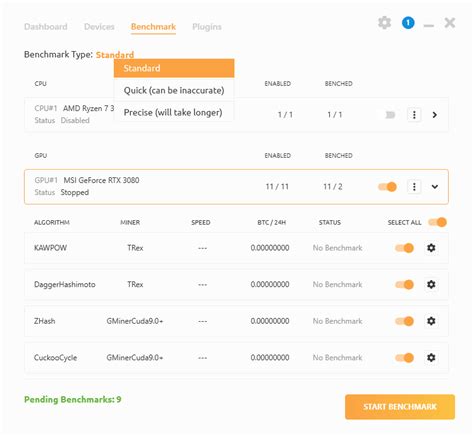Click the GPU enabled count 11 / 11

click(x=277, y=187)
